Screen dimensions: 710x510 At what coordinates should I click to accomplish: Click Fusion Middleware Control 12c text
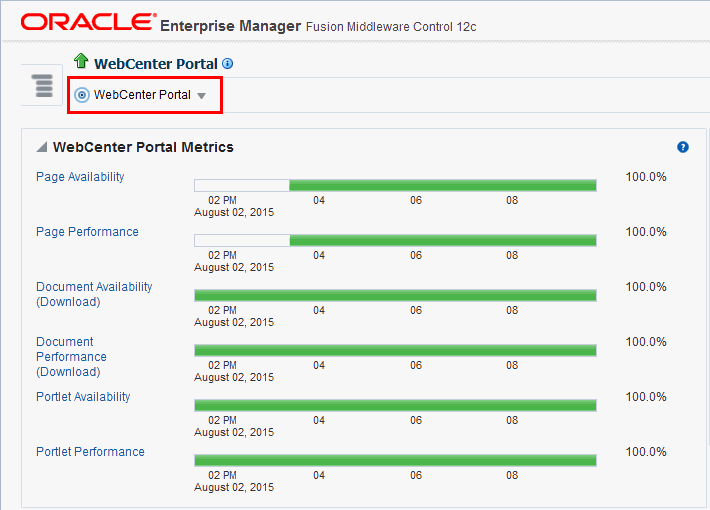pyautogui.click(x=391, y=27)
